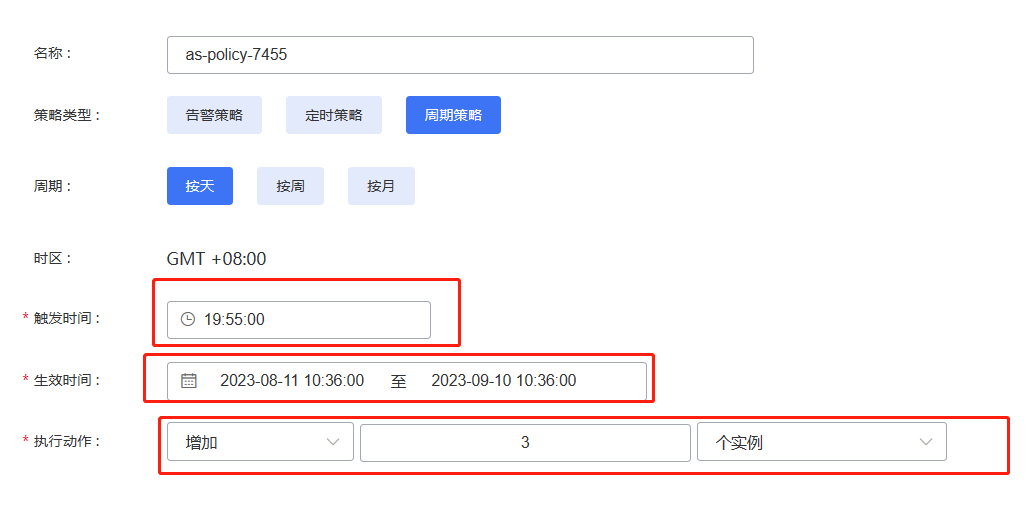
Task: Click the chevron arrow beside 增加
Action: 333,442
